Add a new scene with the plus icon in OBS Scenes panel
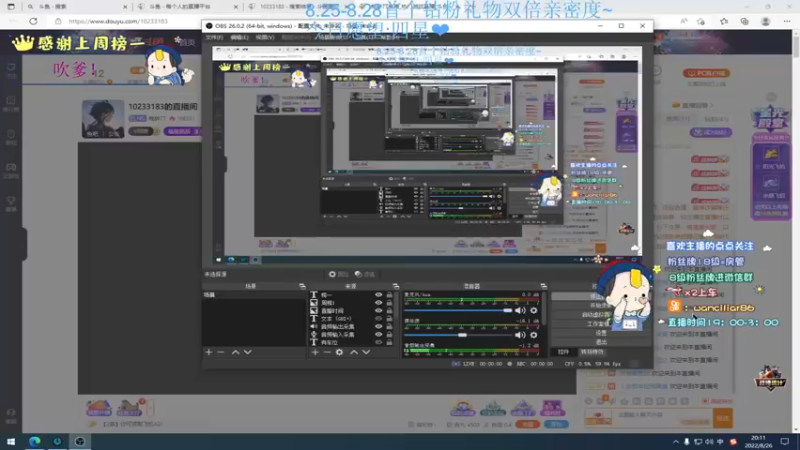The height and width of the screenshot is (450, 800). pyautogui.click(x=209, y=352)
